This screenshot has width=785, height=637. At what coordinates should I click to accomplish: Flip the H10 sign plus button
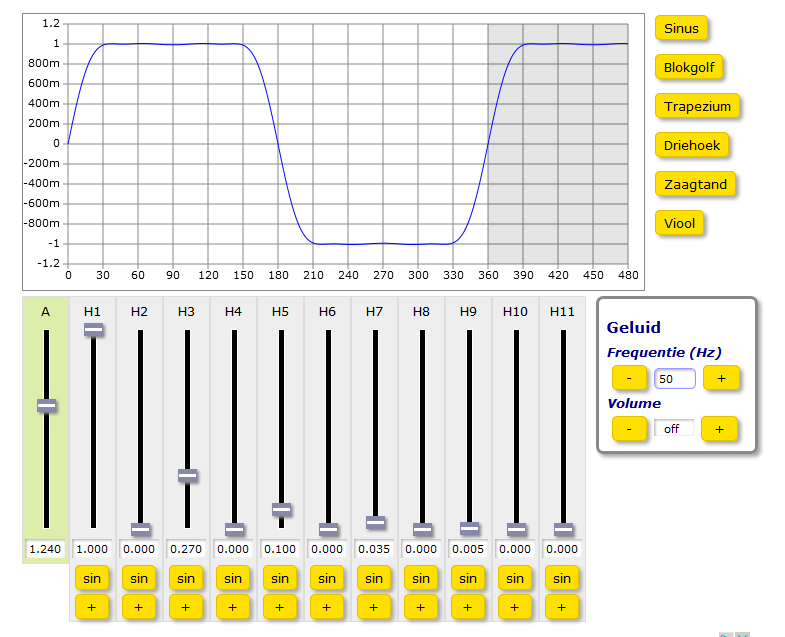pyautogui.click(x=515, y=607)
